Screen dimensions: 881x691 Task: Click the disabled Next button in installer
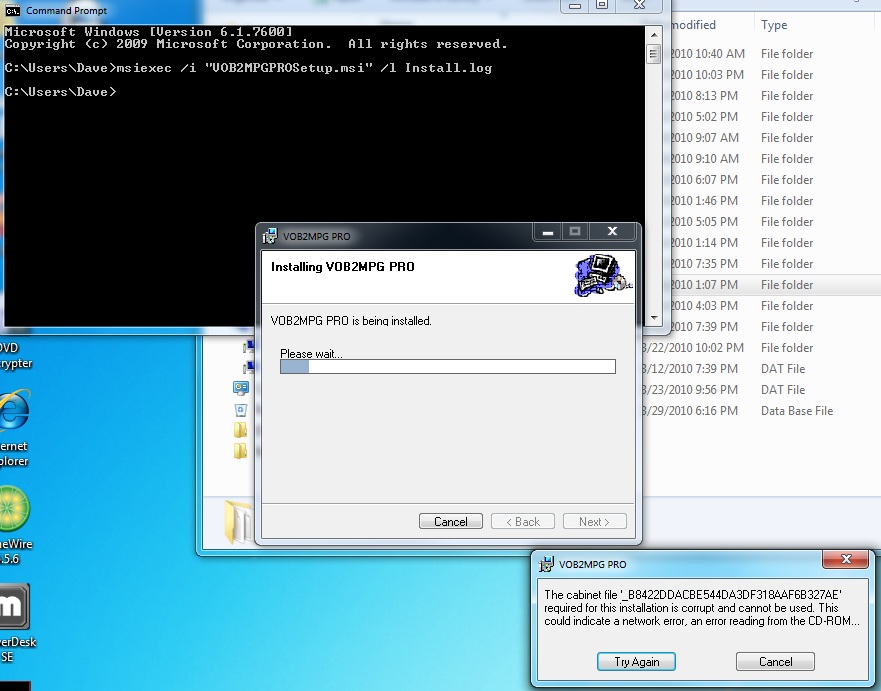pos(594,521)
